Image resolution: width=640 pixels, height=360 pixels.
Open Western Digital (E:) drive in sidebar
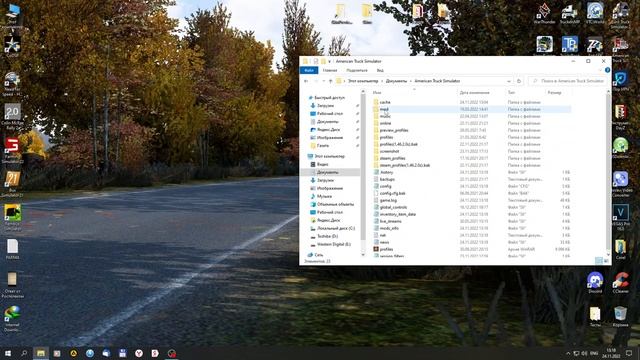[x=331, y=244]
